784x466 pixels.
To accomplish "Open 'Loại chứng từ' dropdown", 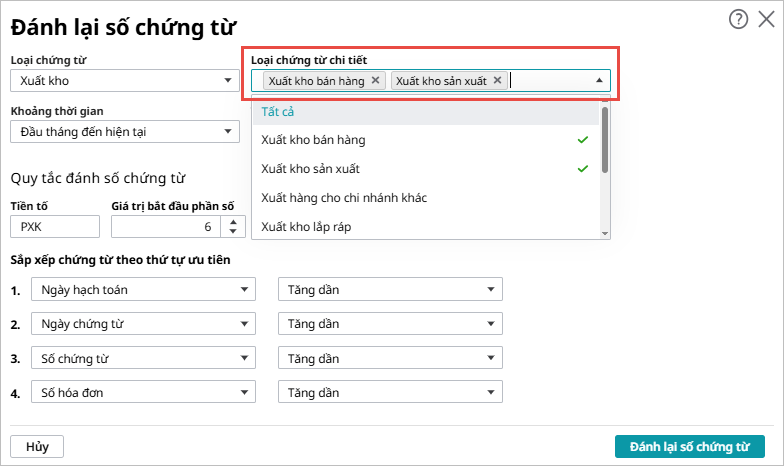I will coord(124,80).
